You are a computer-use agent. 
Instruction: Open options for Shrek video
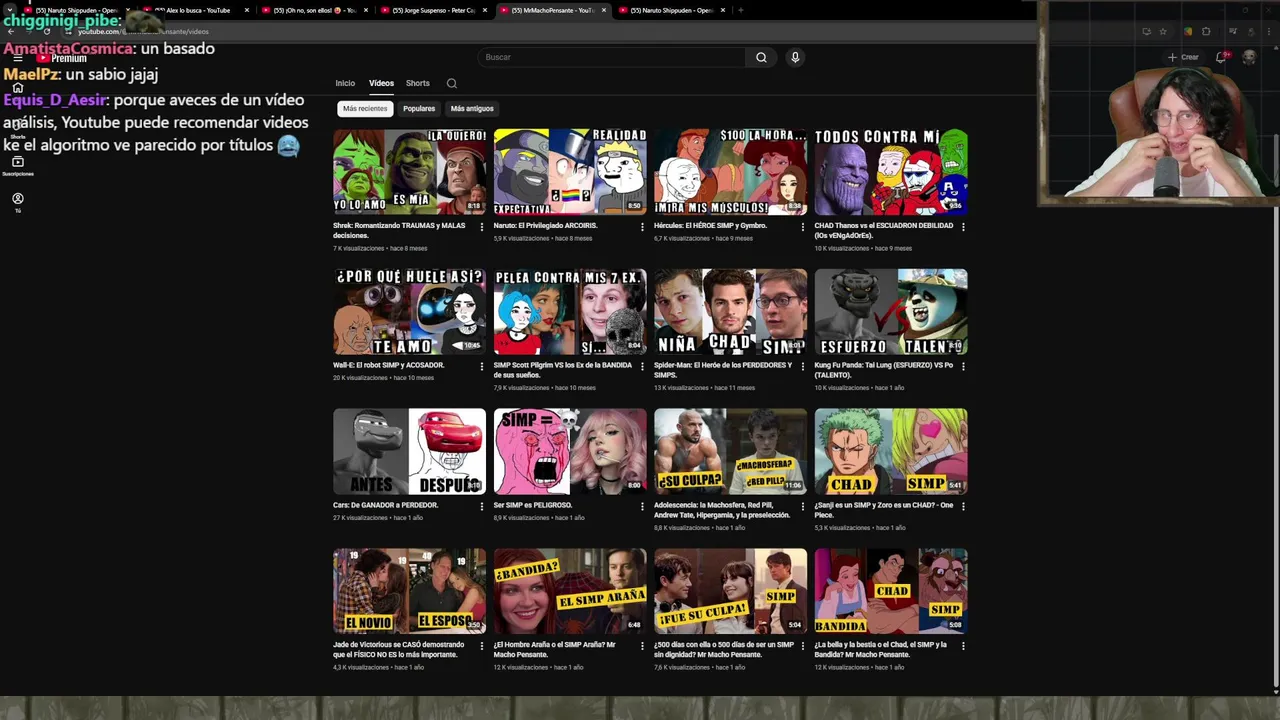click(482, 227)
